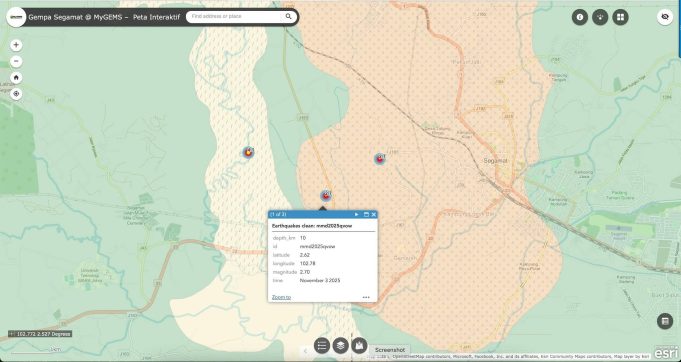Click the 102.772 2.527 Degrees coordinates text
The width and height of the screenshot is (681, 362).
(x=43, y=334)
